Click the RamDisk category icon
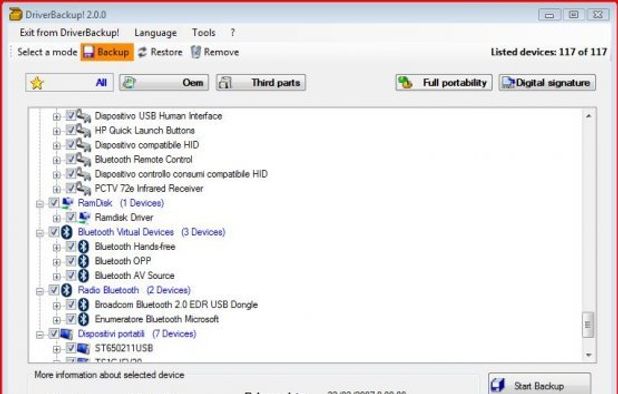 click(67, 203)
